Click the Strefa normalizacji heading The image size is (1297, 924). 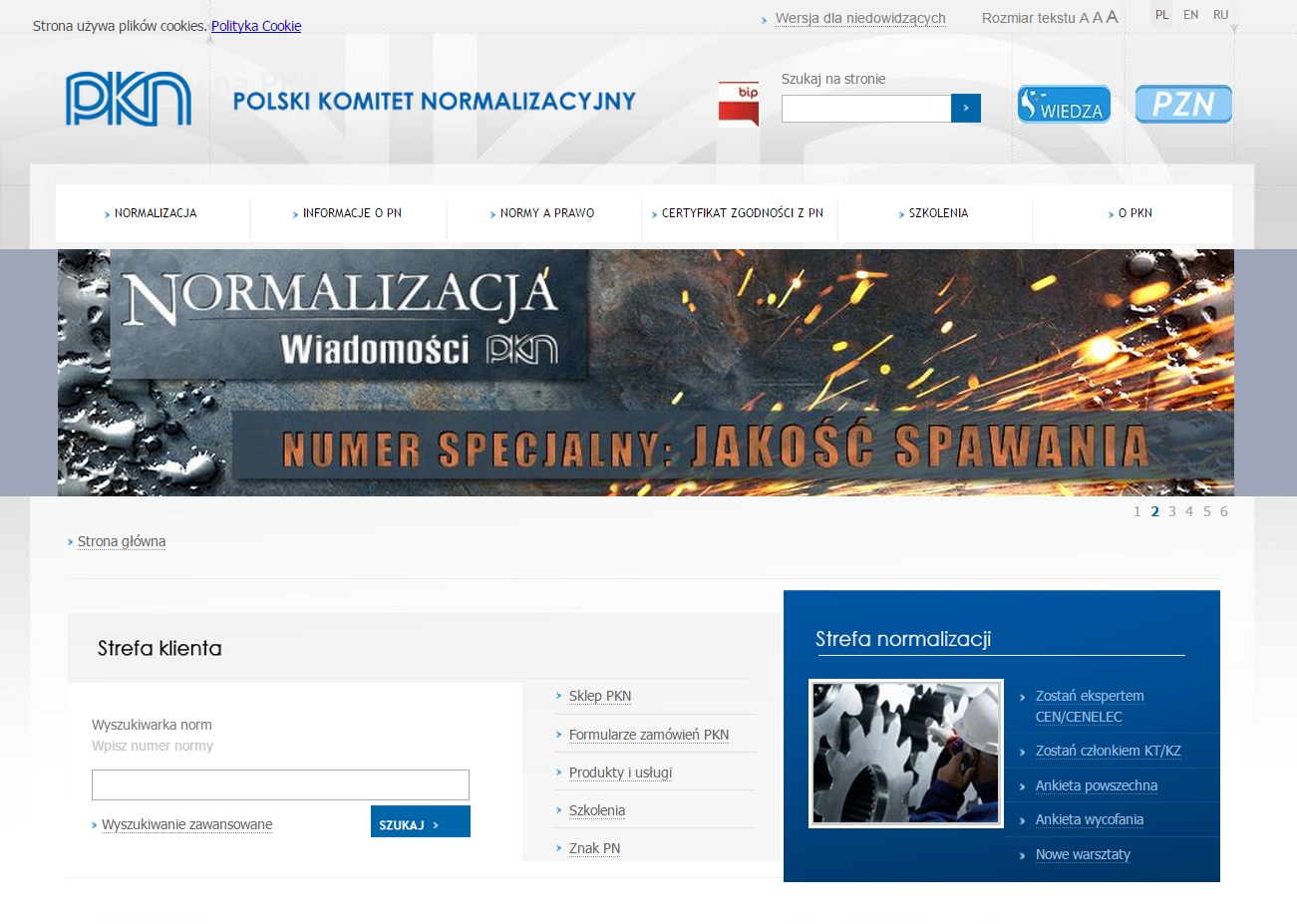[903, 639]
